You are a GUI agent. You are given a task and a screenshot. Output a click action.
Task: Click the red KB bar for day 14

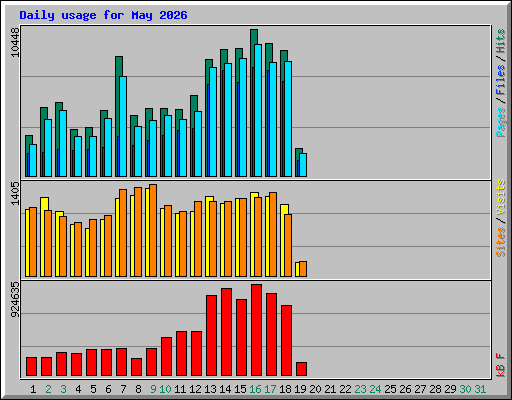point(226,332)
